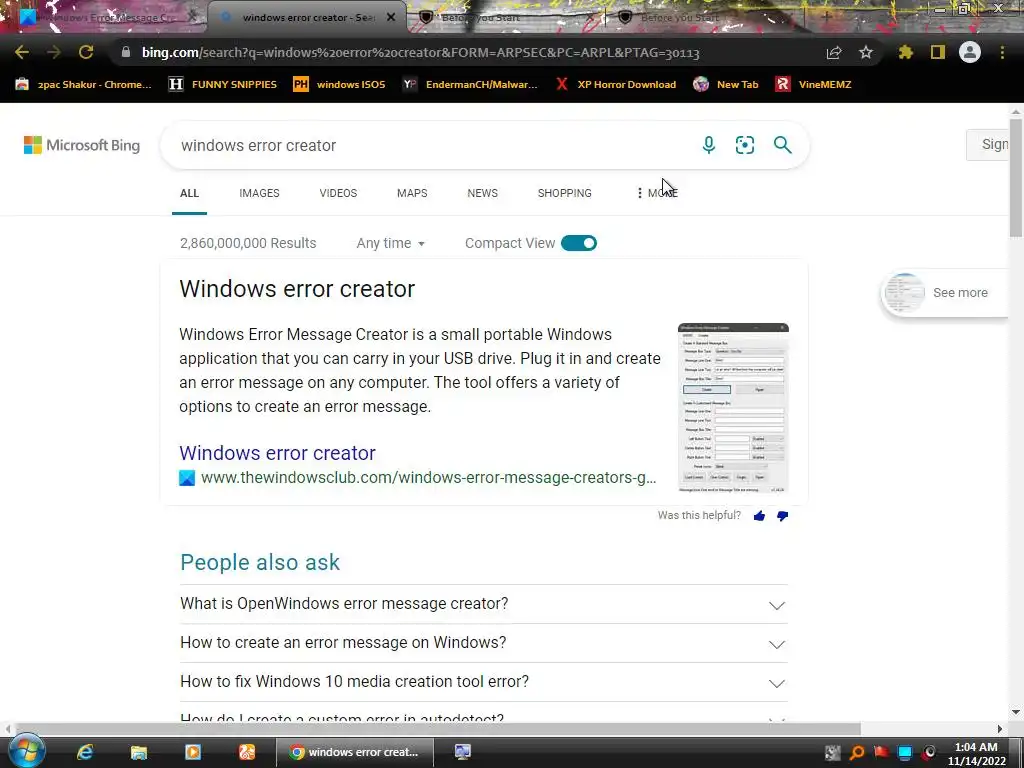Switch to the IMAGES tab
This screenshot has height=768, width=1024.
259,193
